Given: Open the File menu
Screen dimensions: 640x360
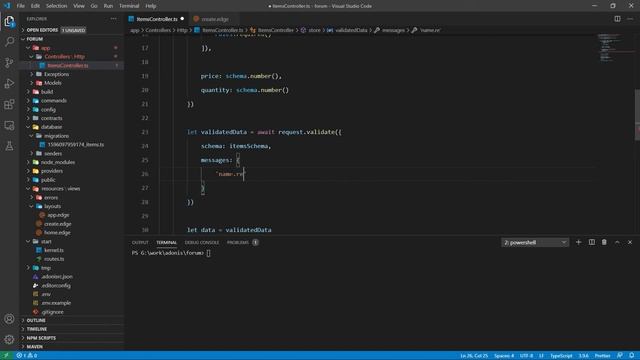Looking at the screenshot, I should (20, 6).
